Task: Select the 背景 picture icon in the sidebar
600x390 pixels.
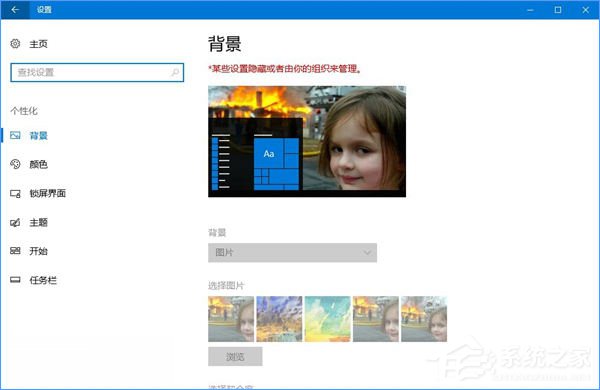Action: click(x=15, y=135)
